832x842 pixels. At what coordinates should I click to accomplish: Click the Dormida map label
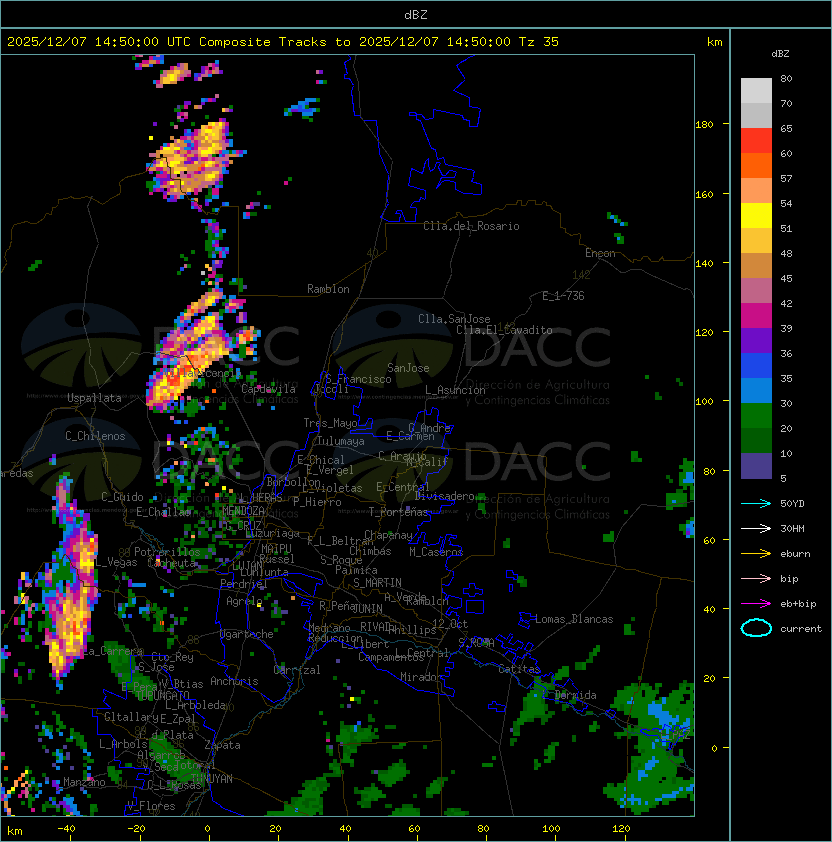[575, 695]
